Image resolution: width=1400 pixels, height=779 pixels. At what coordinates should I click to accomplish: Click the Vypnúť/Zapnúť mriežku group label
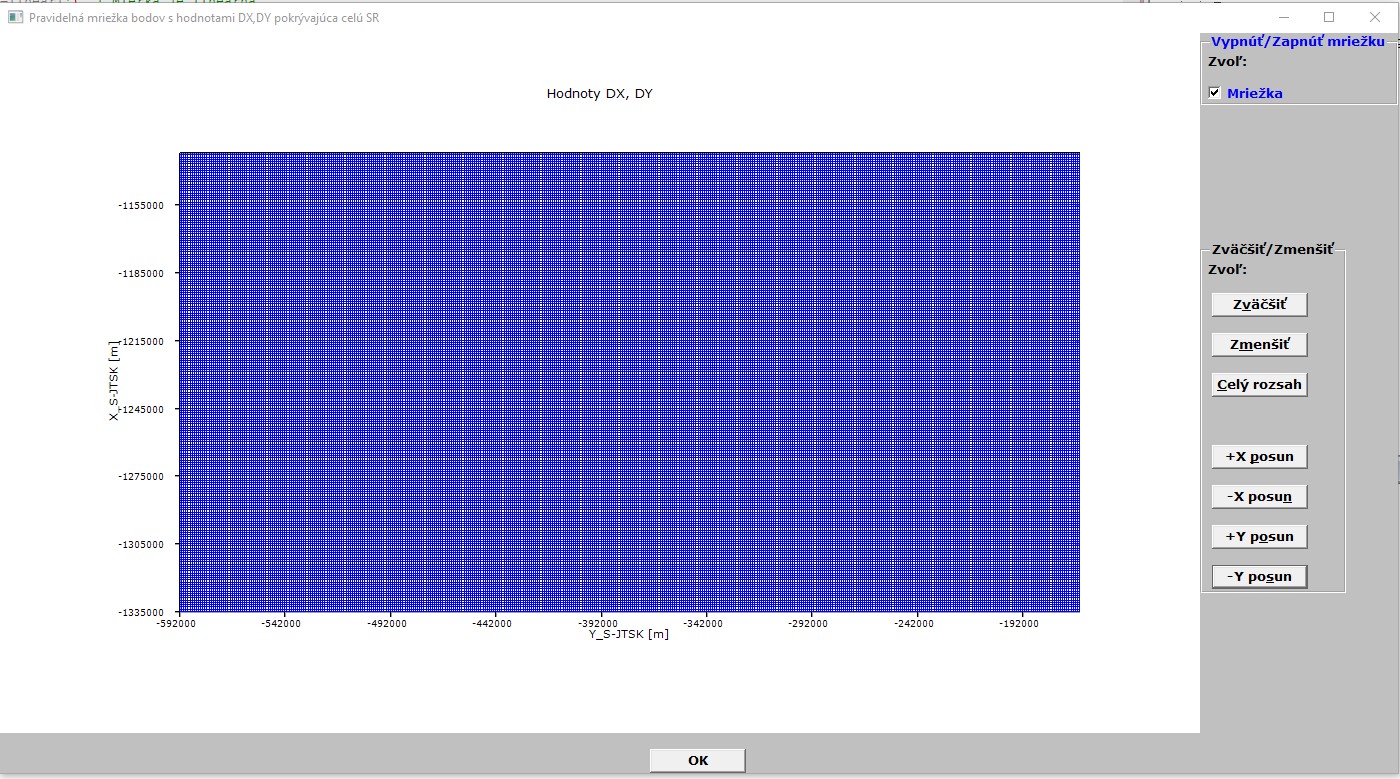point(1297,42)
